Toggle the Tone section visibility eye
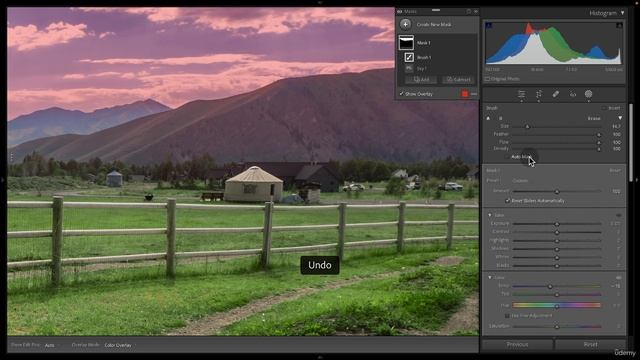 coord(619,215)
